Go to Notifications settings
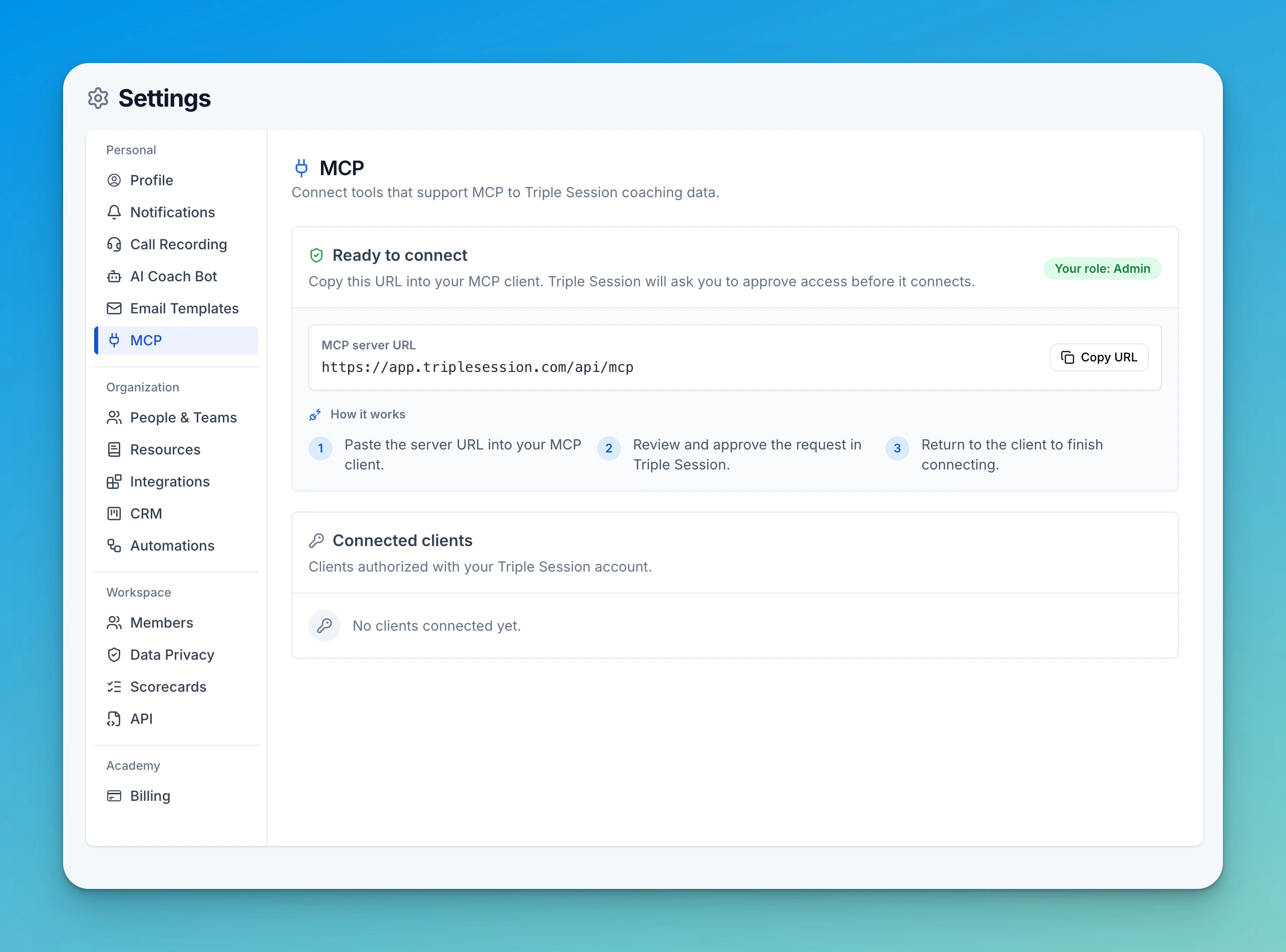Viewport: 1286px width, 952px height. 176,212
